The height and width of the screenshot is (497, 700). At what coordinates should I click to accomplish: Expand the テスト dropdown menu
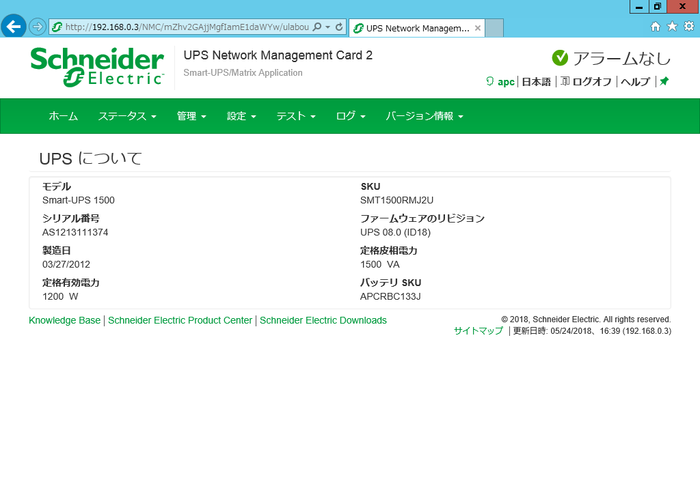coord(296,116)
